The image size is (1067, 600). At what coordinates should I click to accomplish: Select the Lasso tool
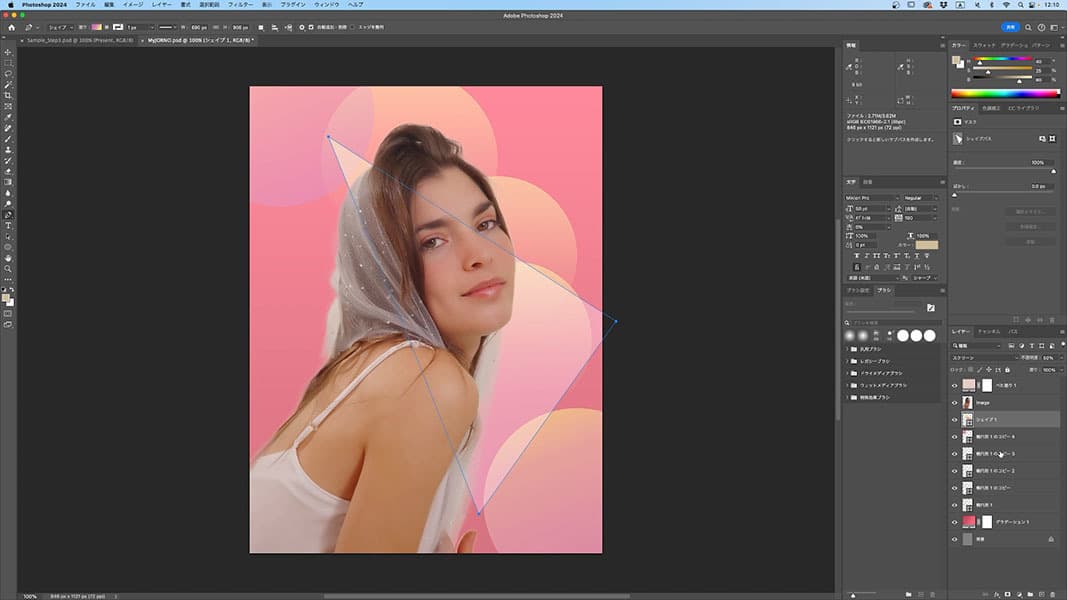tap(8, 74)
